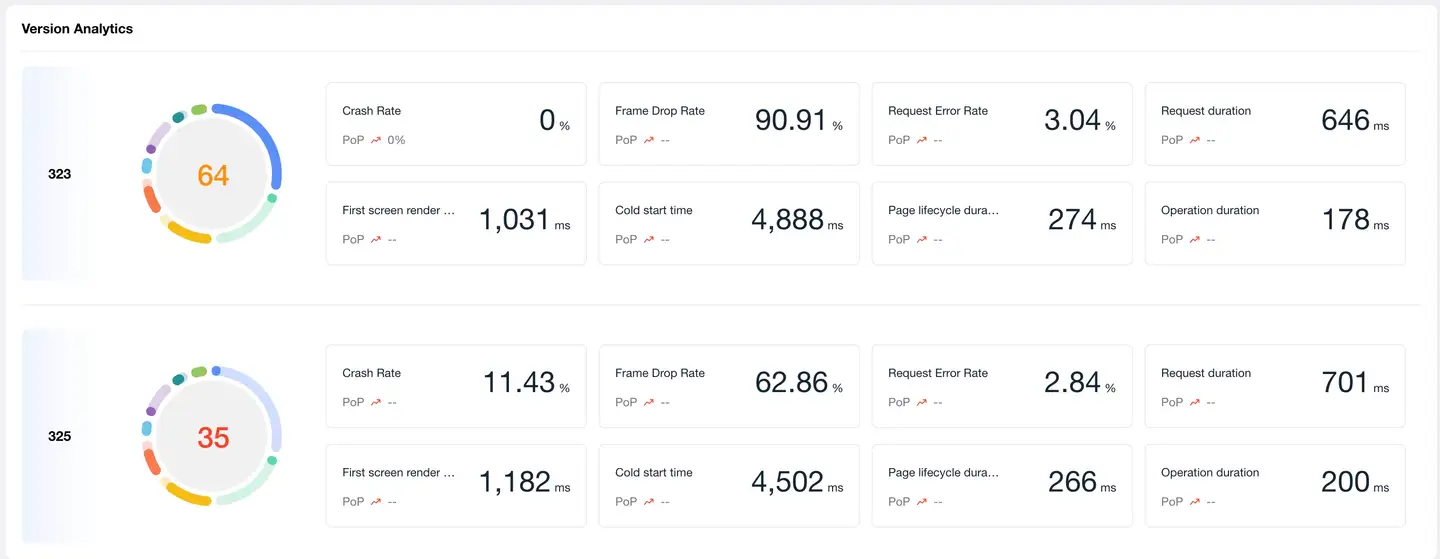This screenshot has height=559, width=1440.
Task: Click trend arrow in version 323 Crash Rate card
Action: (x=376, y=140)
